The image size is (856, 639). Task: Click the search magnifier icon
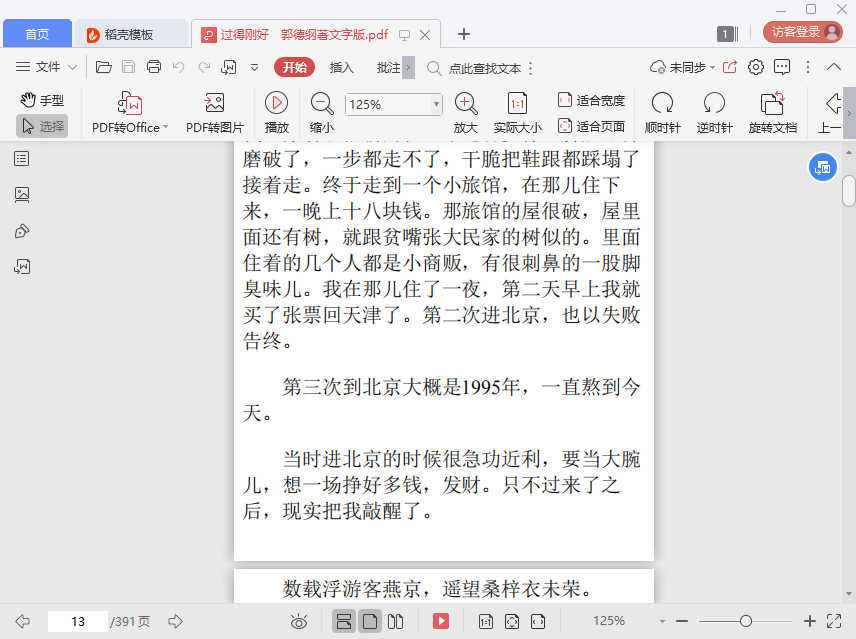(x=433, y=68)
